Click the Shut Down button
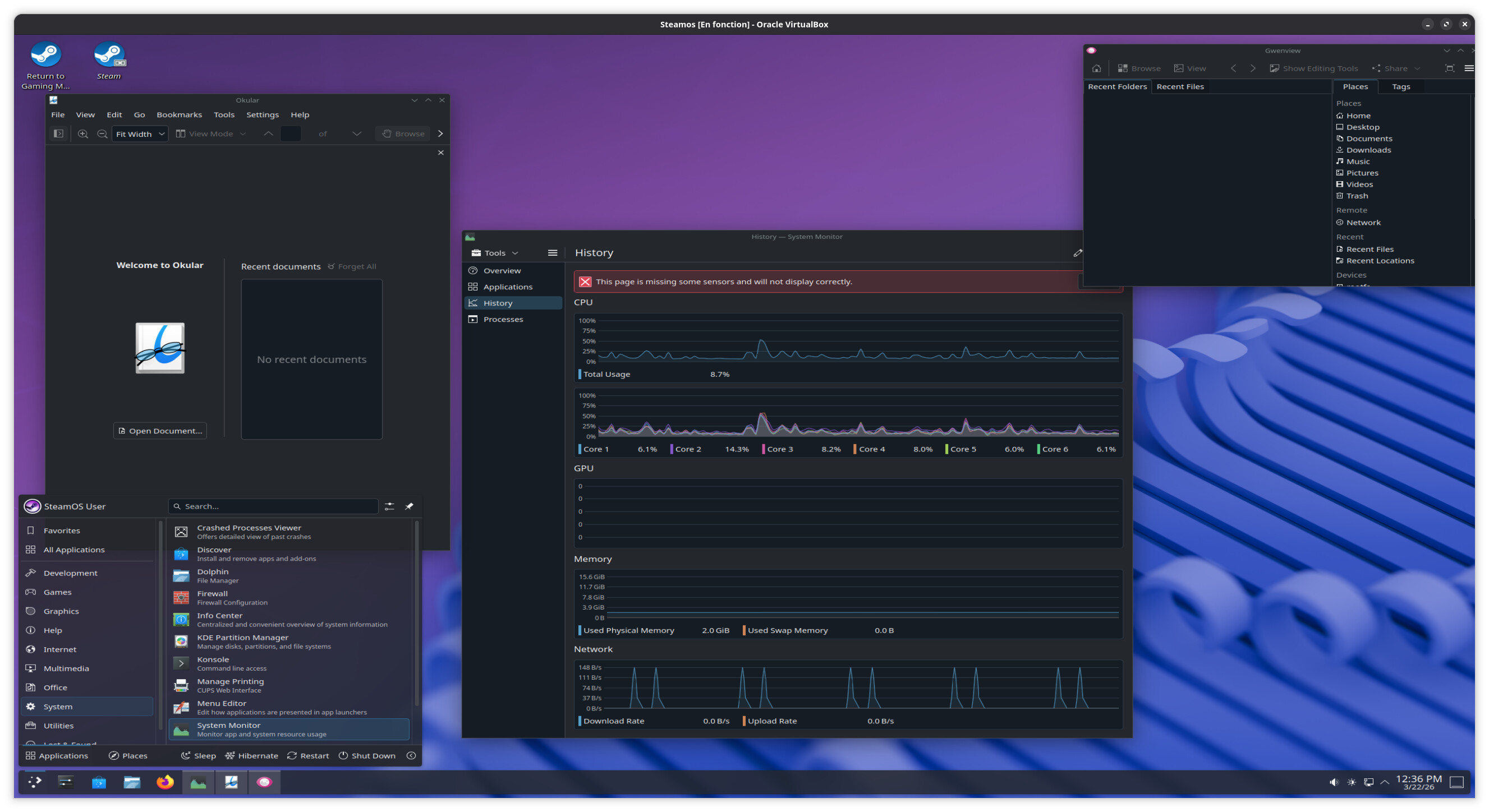 367,755
